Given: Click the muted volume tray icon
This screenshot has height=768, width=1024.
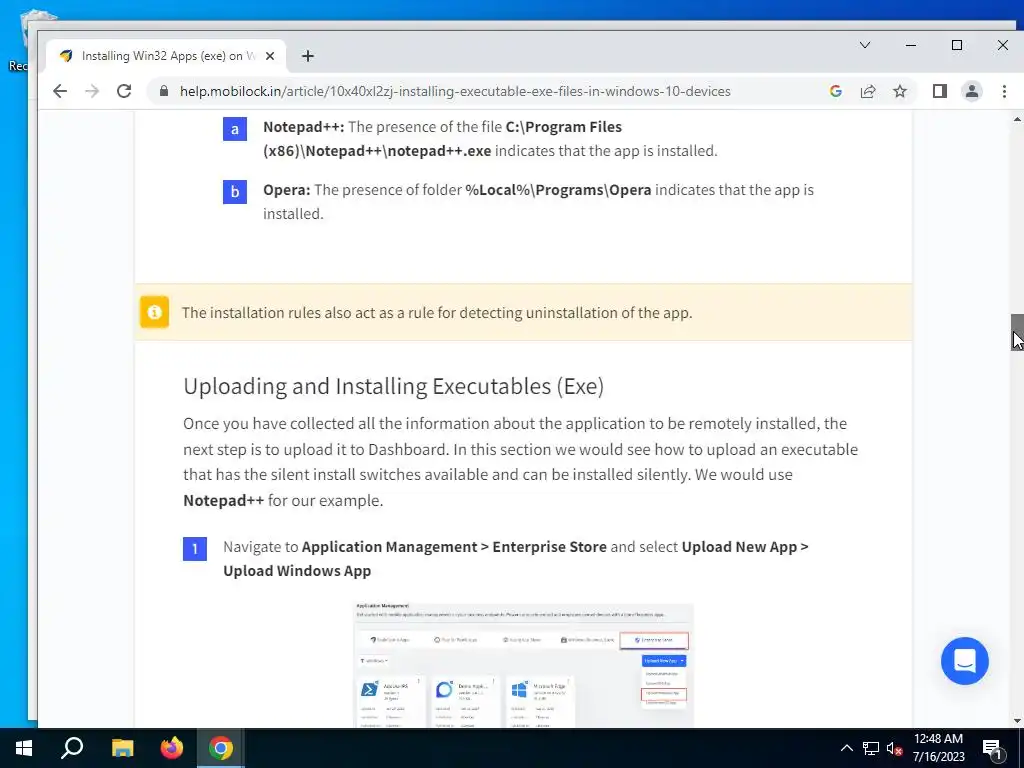Looking at the screenshot, I should [x=894, y=748].
